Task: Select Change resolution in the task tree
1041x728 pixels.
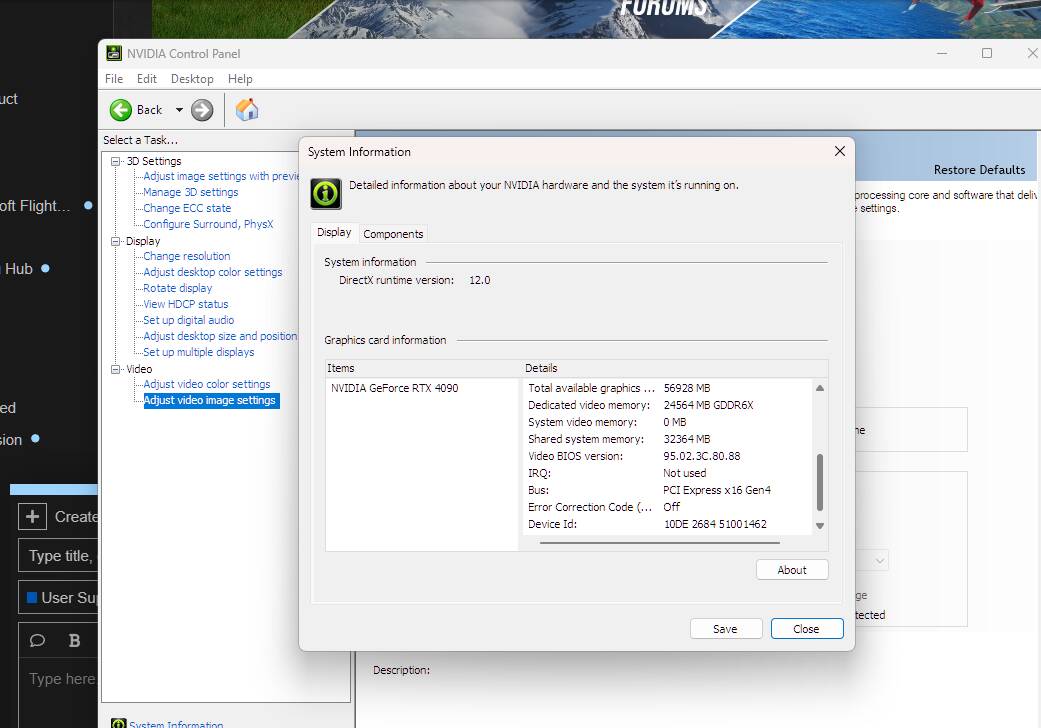Action: pos(184,256)
